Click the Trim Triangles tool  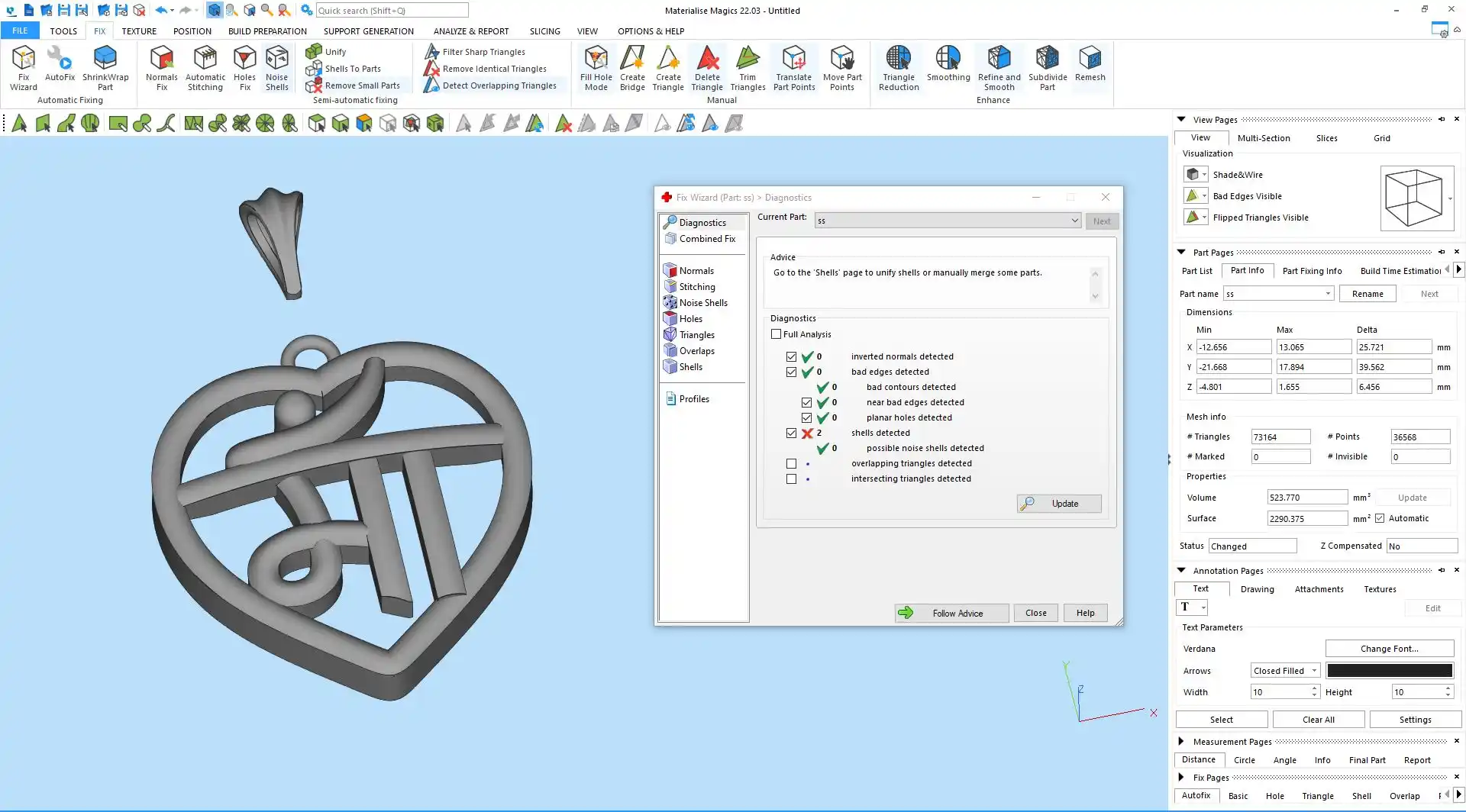point(748,67)
